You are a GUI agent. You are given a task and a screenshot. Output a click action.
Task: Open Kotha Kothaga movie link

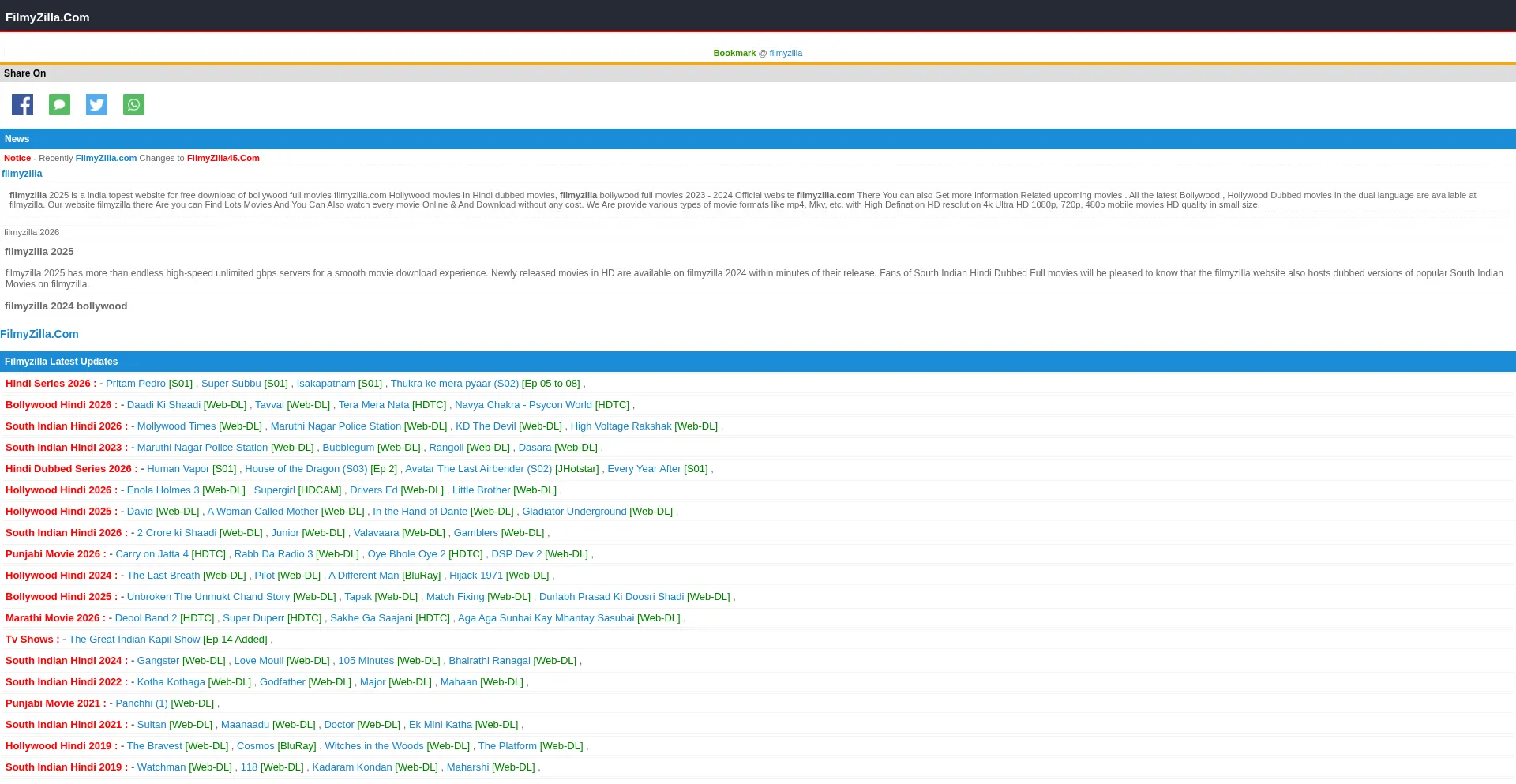pos(171,682)
